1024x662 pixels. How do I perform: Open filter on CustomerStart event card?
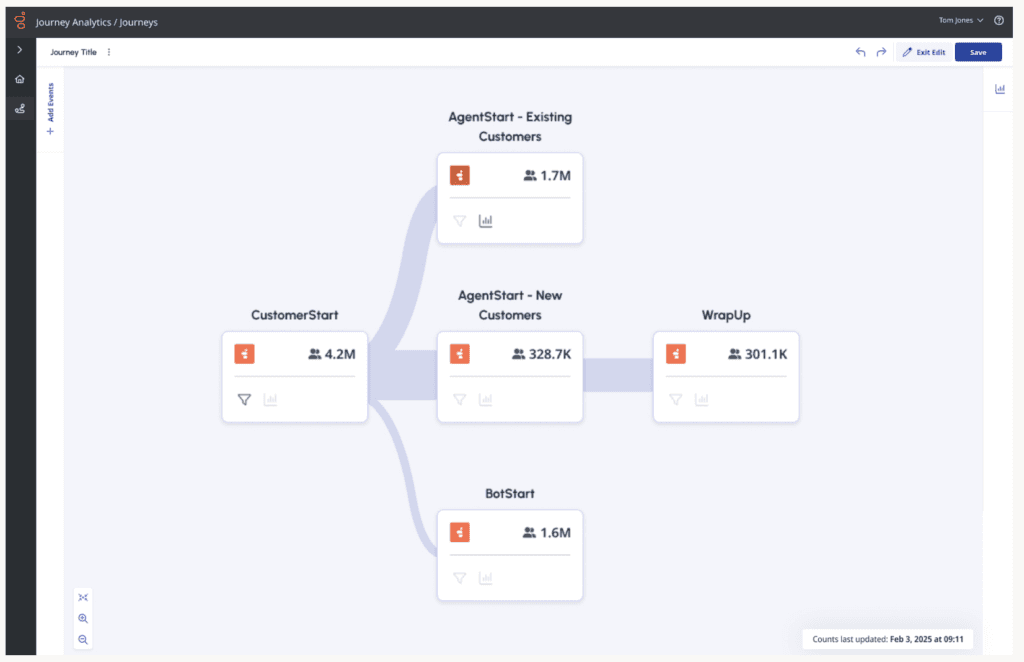[x=244, y=399]
